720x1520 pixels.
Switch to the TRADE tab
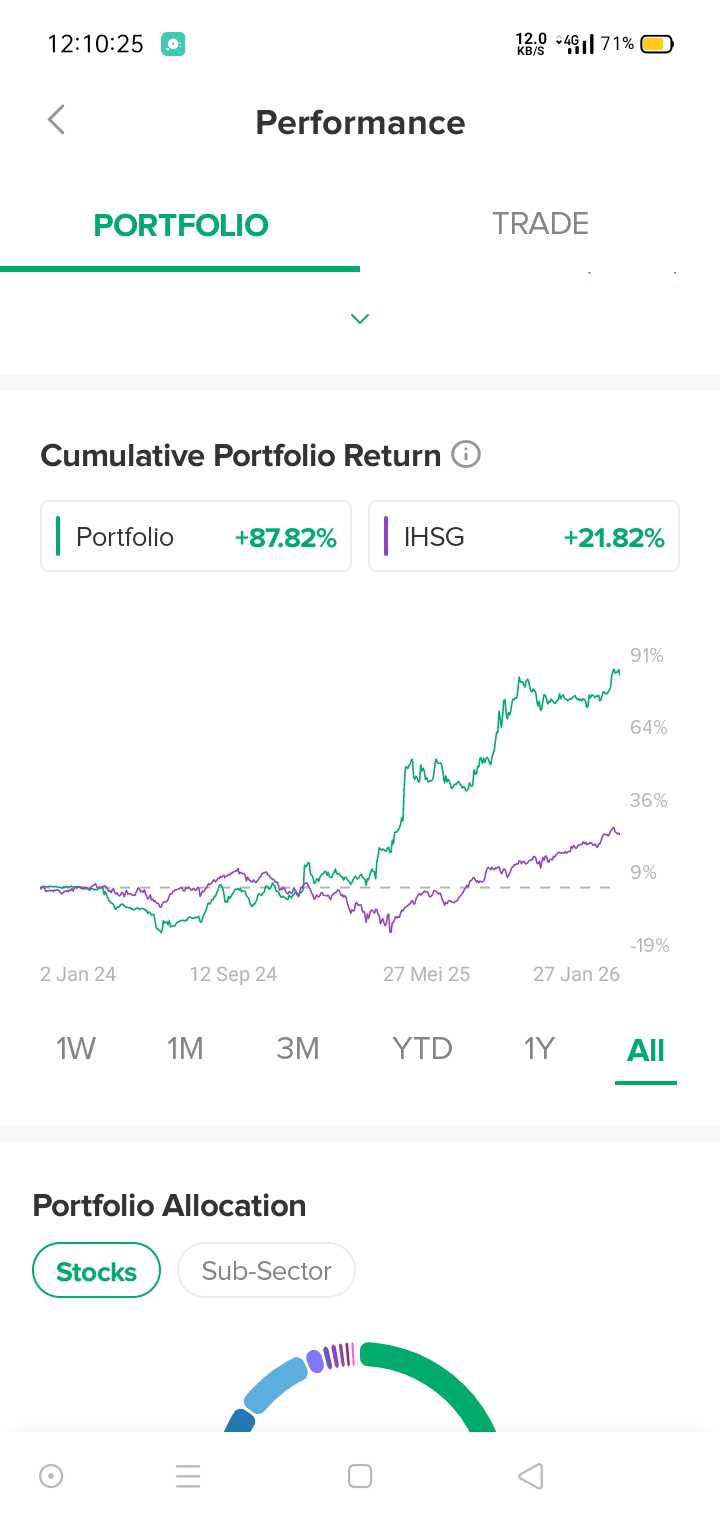[540, 224]
